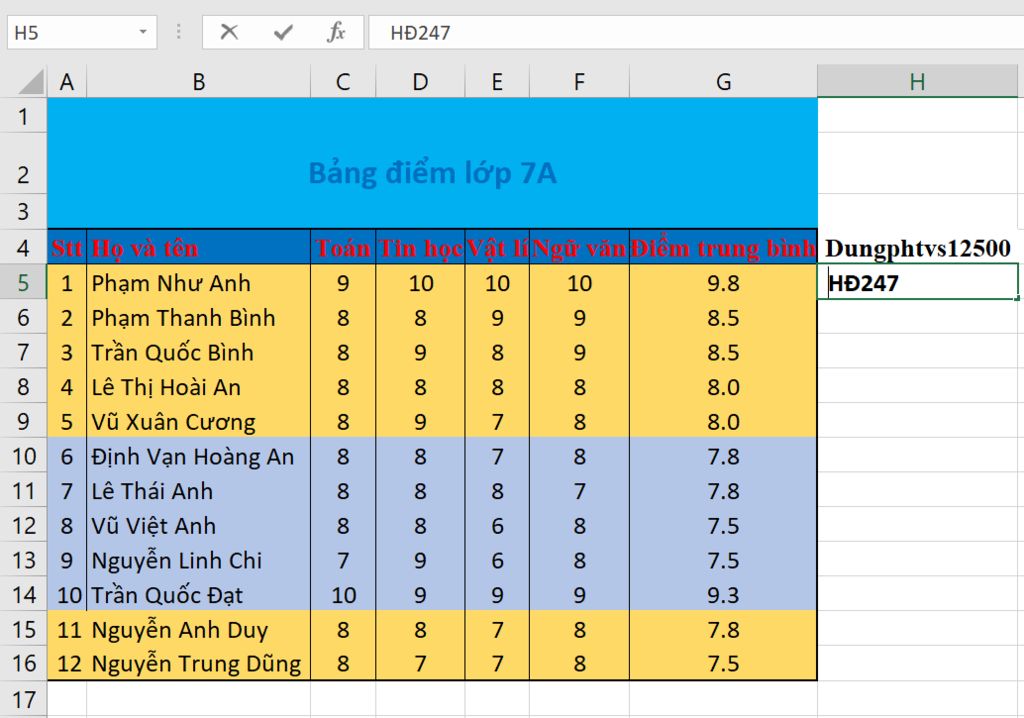
Task: Click Stt cell 12 in row 16
Action: tap(67, 663)
